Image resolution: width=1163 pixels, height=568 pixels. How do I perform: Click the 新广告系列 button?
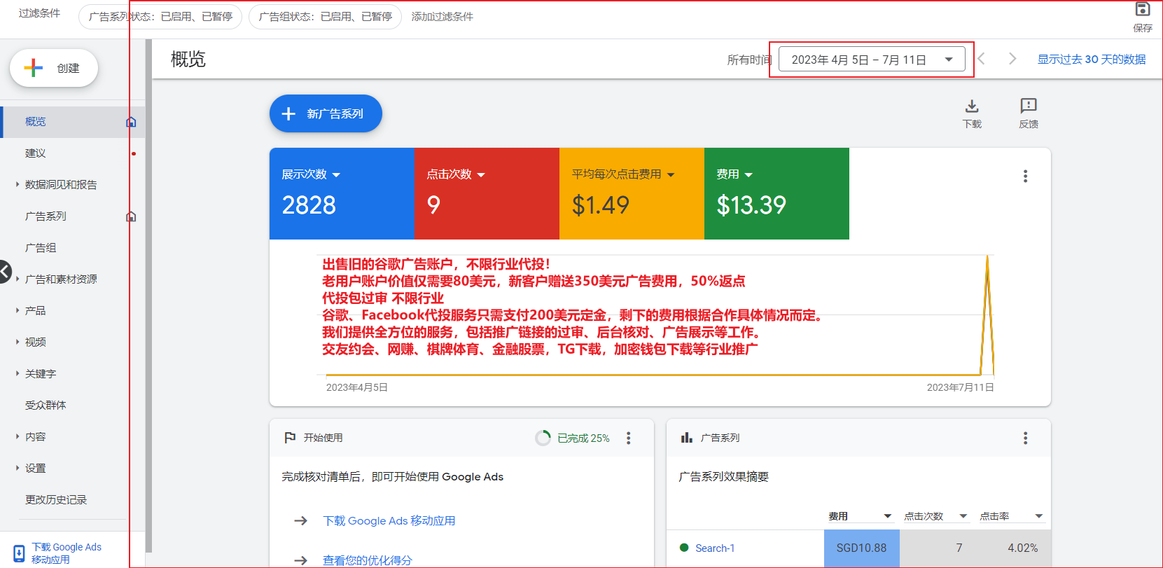(x=326, y=113)
